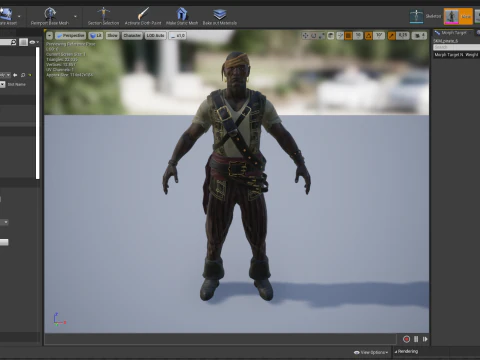480x360 pixels.
Task: Toggle surface snapping icon in viewport
Action: 340,35
